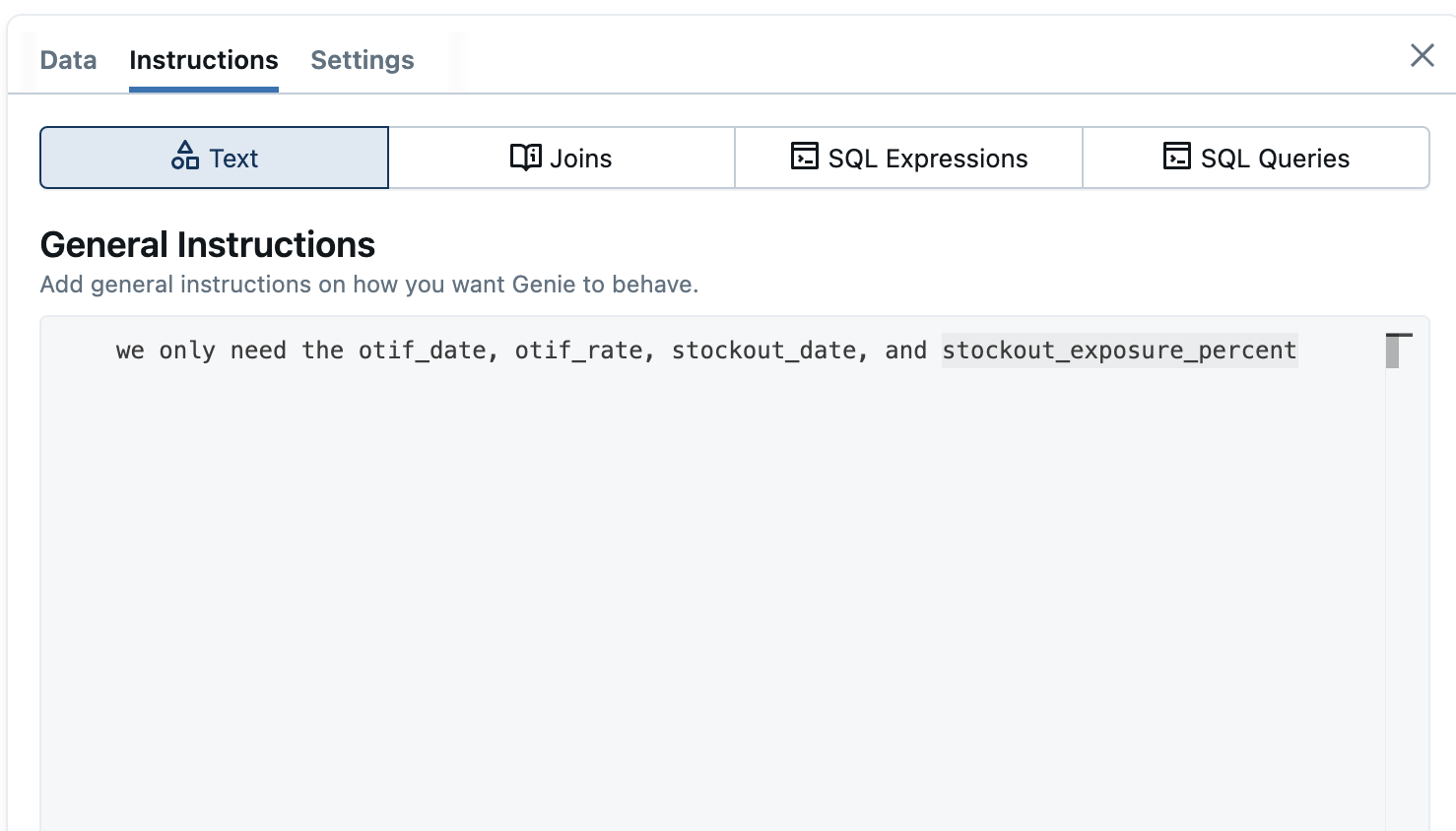
Task: Click the terminal icon beside SQL Queries
Action: click(1176, 157)
